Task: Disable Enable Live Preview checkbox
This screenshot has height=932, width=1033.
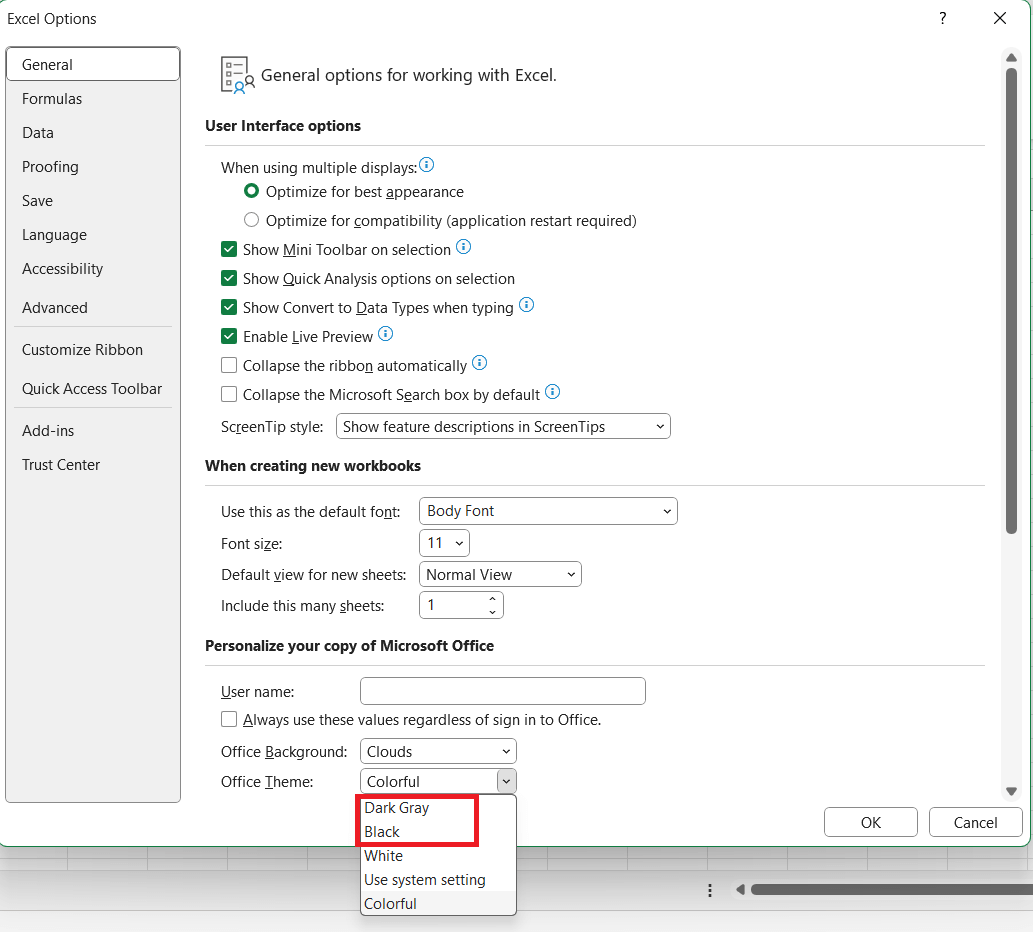Action: pos(229,337)
